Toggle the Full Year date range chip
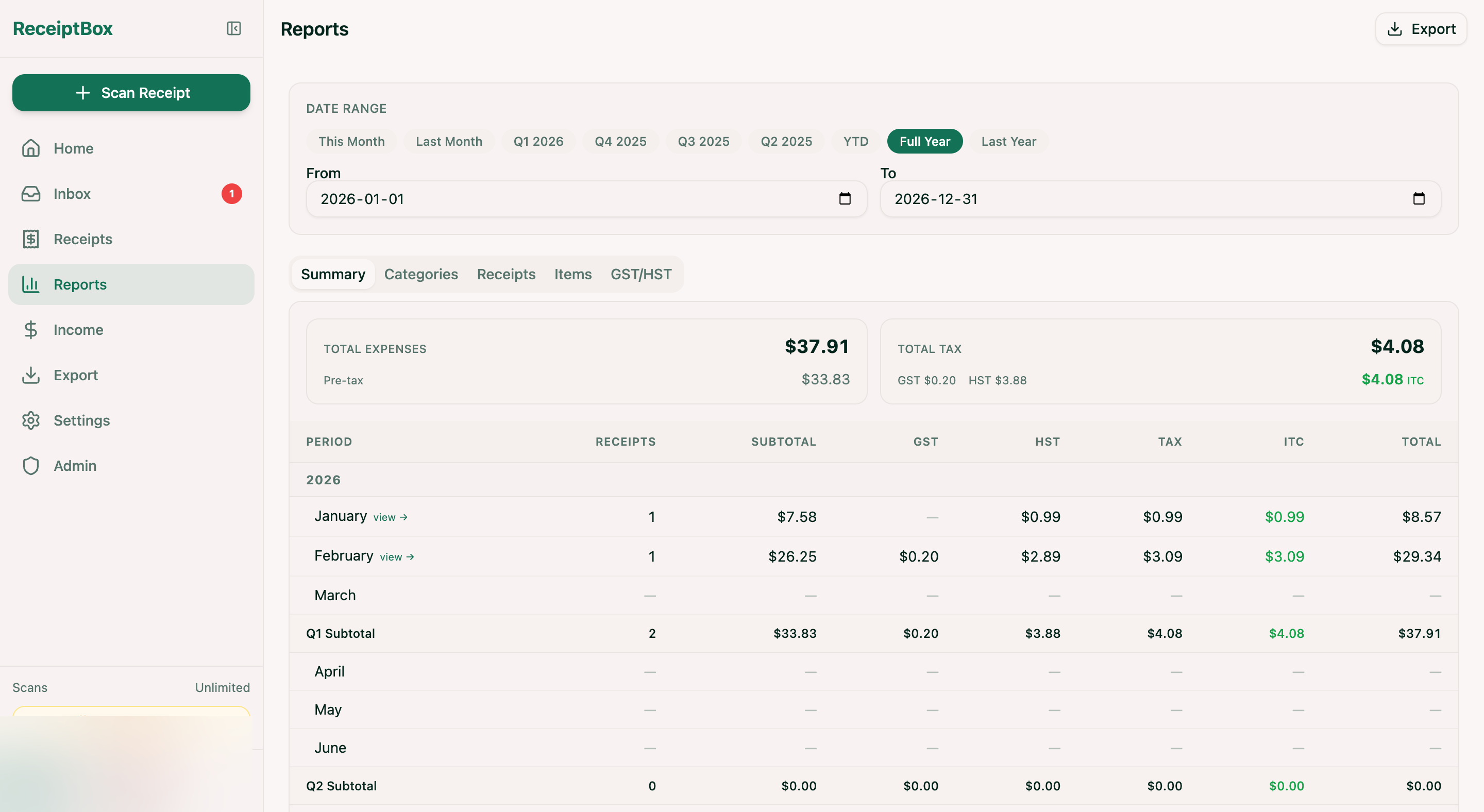 (x=924, y=141)
